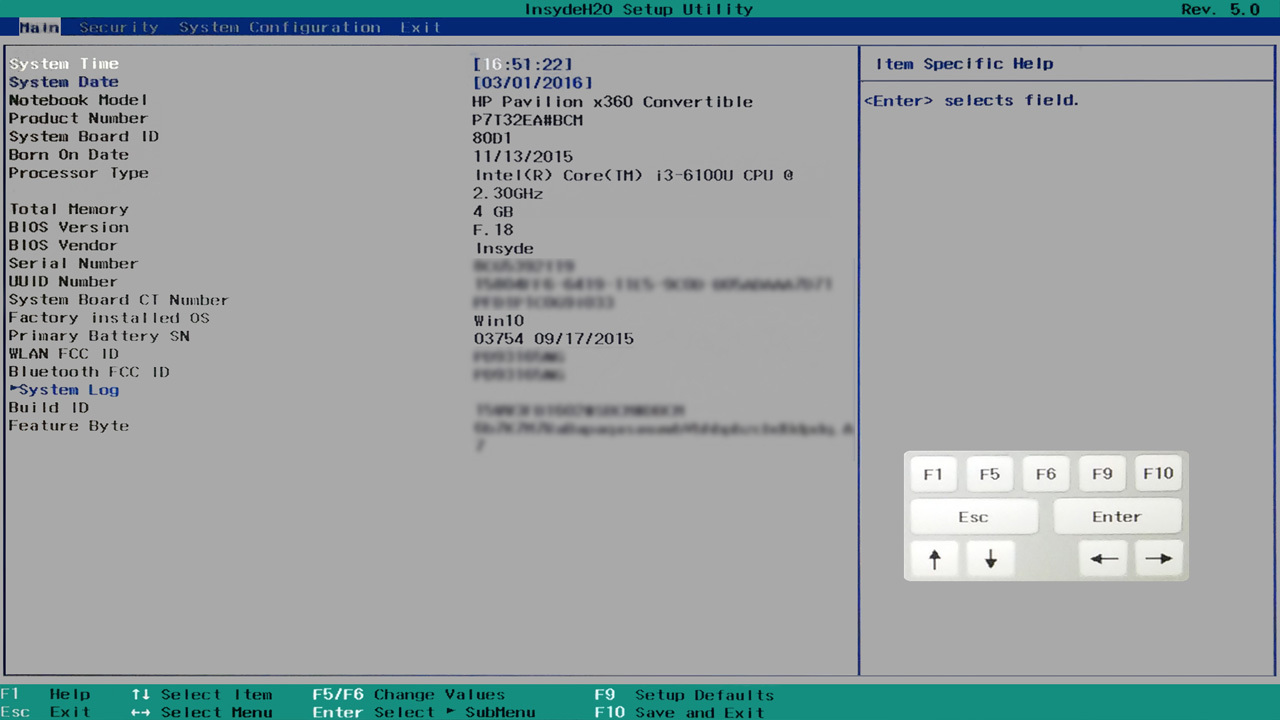Expand the System Log submenu

coord(68,390)
